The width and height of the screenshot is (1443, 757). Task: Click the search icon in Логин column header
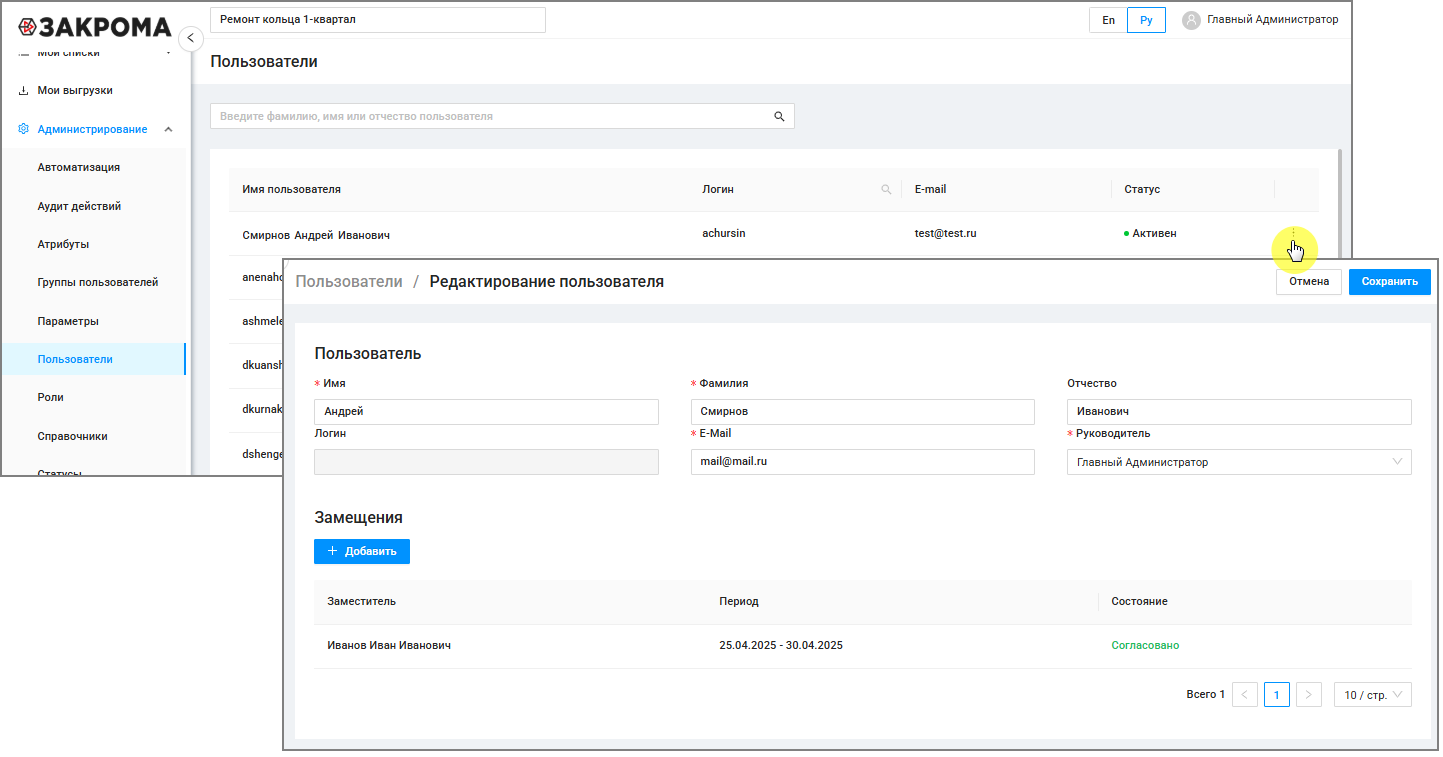click(886, 189)
